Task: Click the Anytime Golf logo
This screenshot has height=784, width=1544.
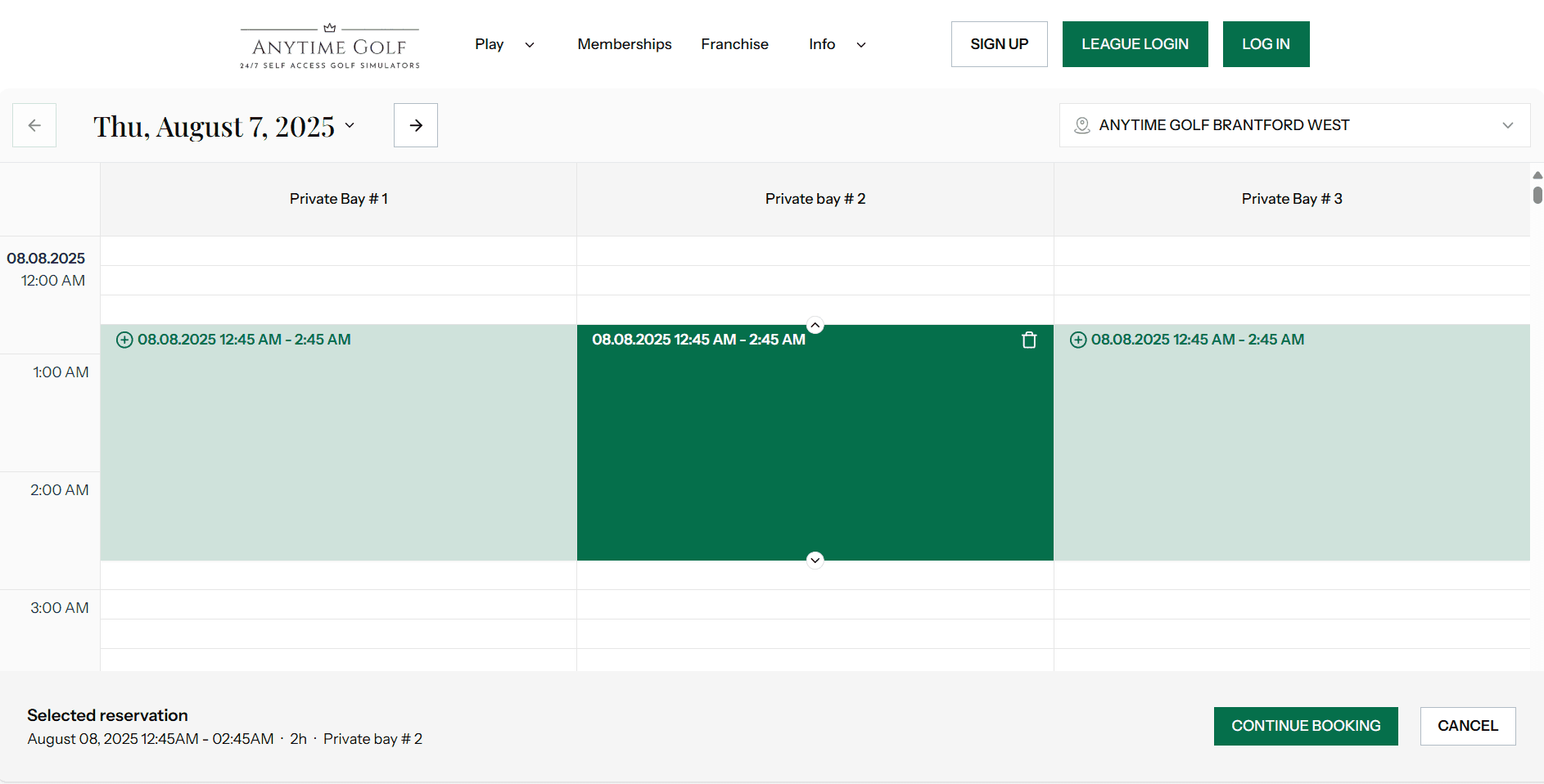Action: point(330,47)
